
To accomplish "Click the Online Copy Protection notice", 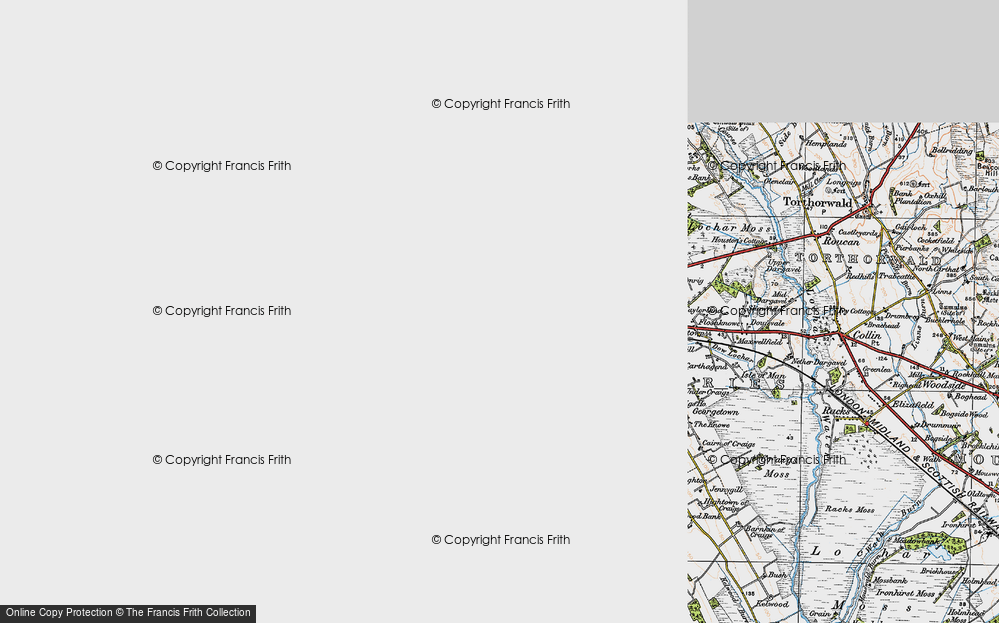I will coord(128,613).
